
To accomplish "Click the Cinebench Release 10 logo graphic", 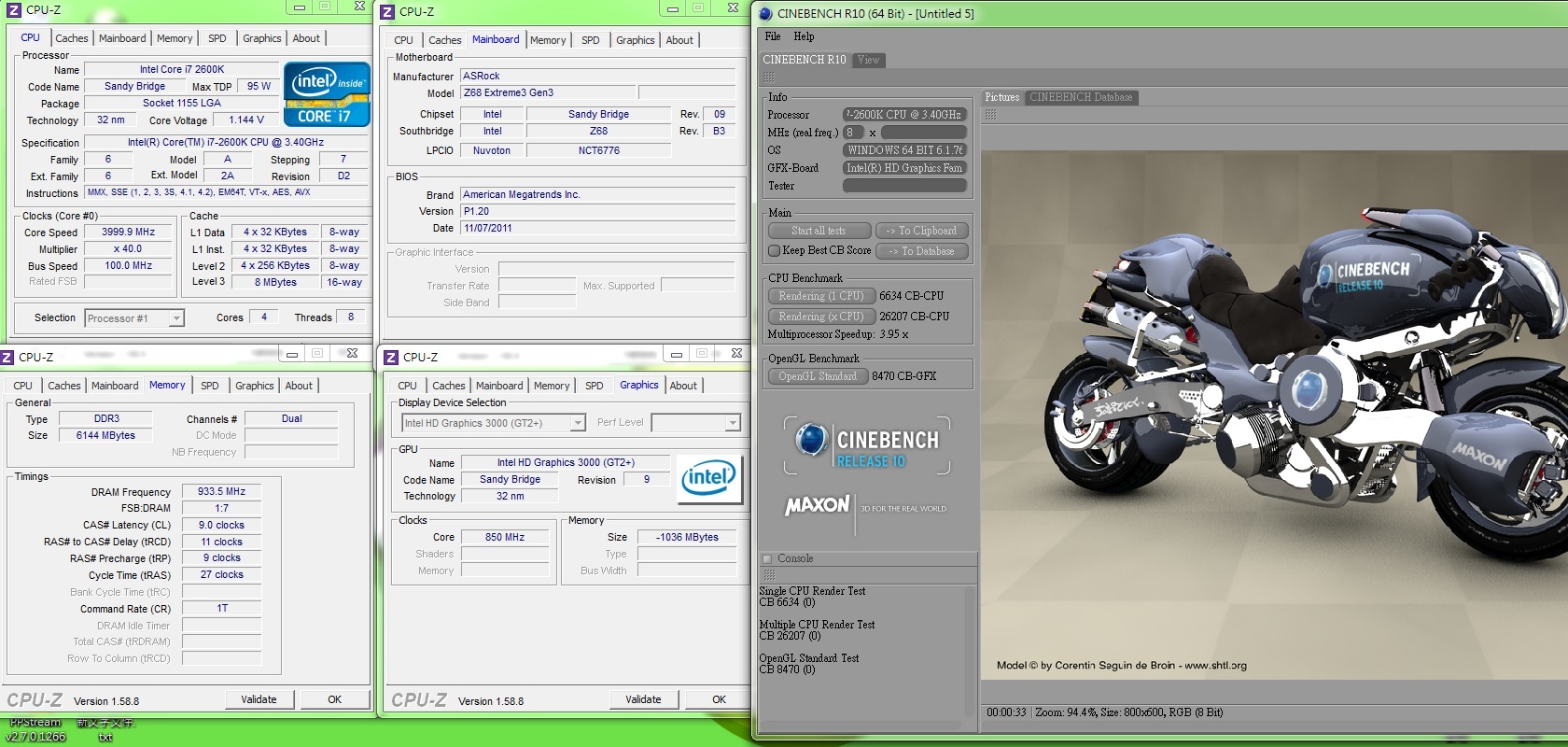I will tap(867, 446).
